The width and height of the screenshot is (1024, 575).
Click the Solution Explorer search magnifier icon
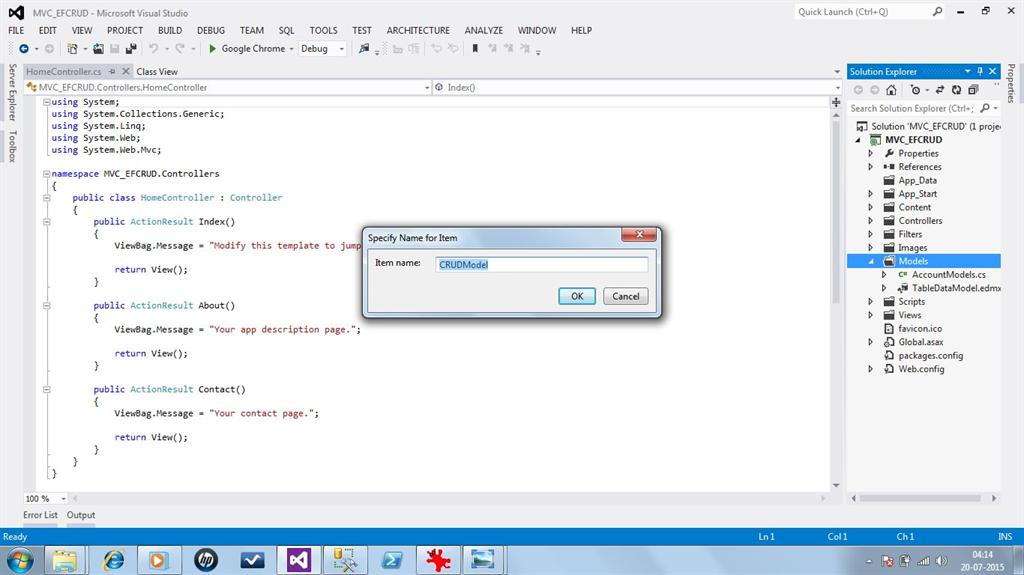coord(985,108)
